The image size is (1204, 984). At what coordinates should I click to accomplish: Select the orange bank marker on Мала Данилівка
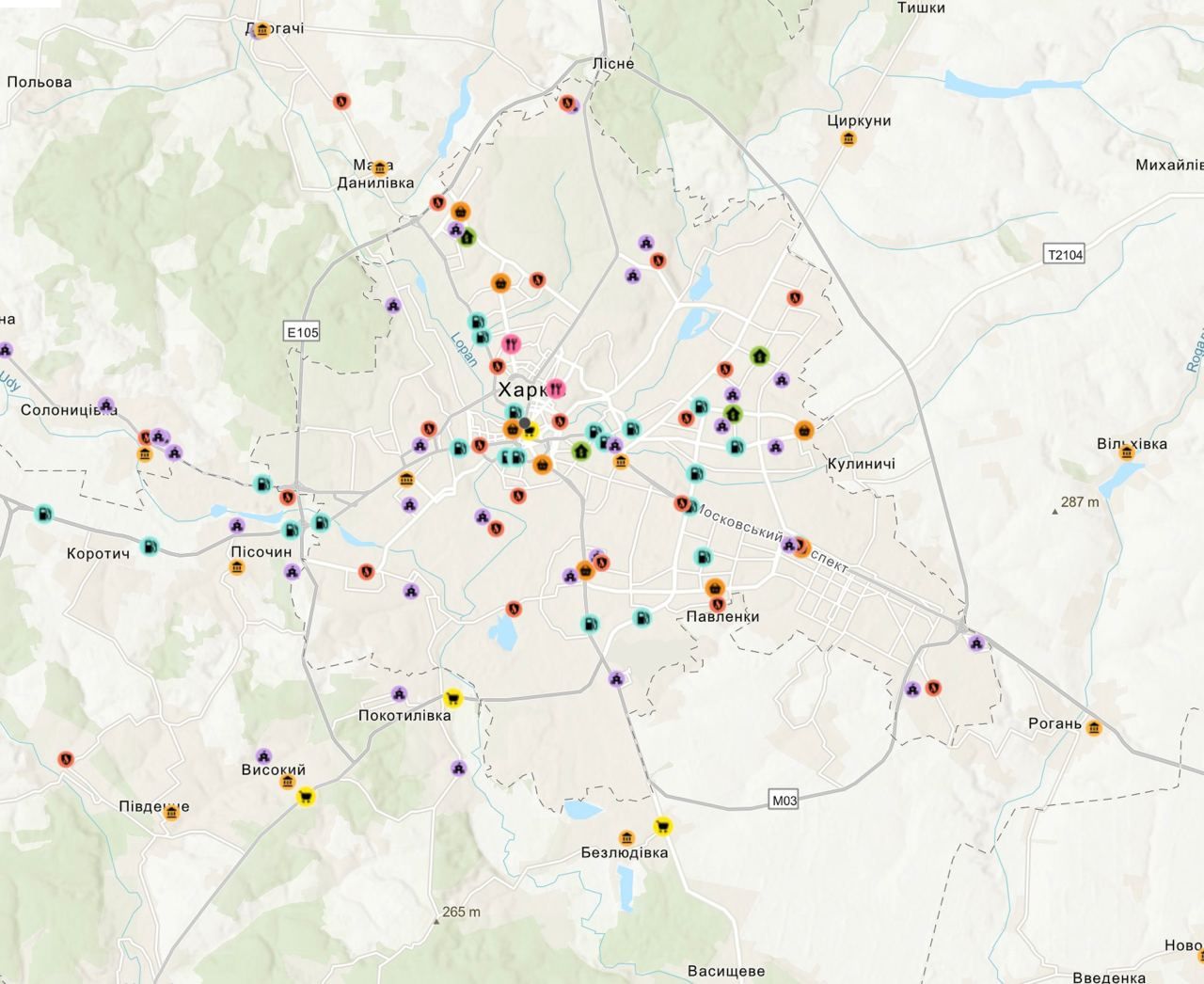pyautogui.click(x=380, y=168)
